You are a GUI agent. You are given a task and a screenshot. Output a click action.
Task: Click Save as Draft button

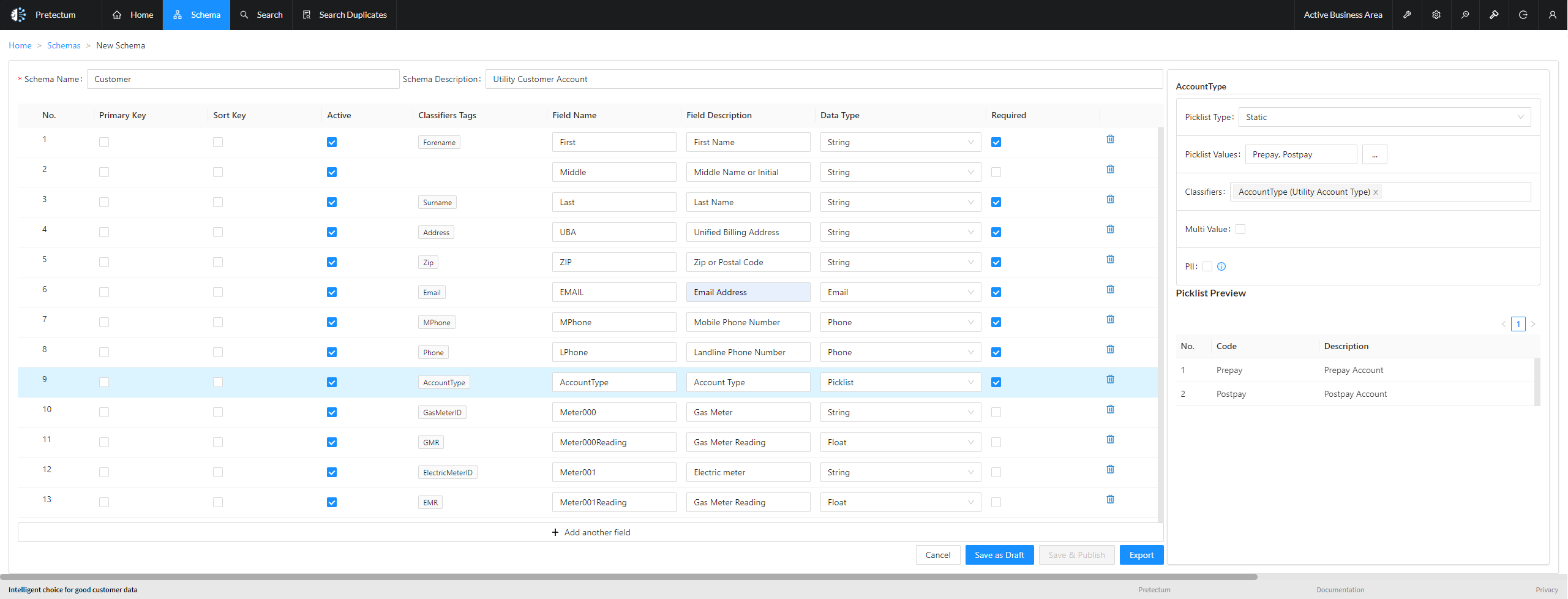(999, 555)
